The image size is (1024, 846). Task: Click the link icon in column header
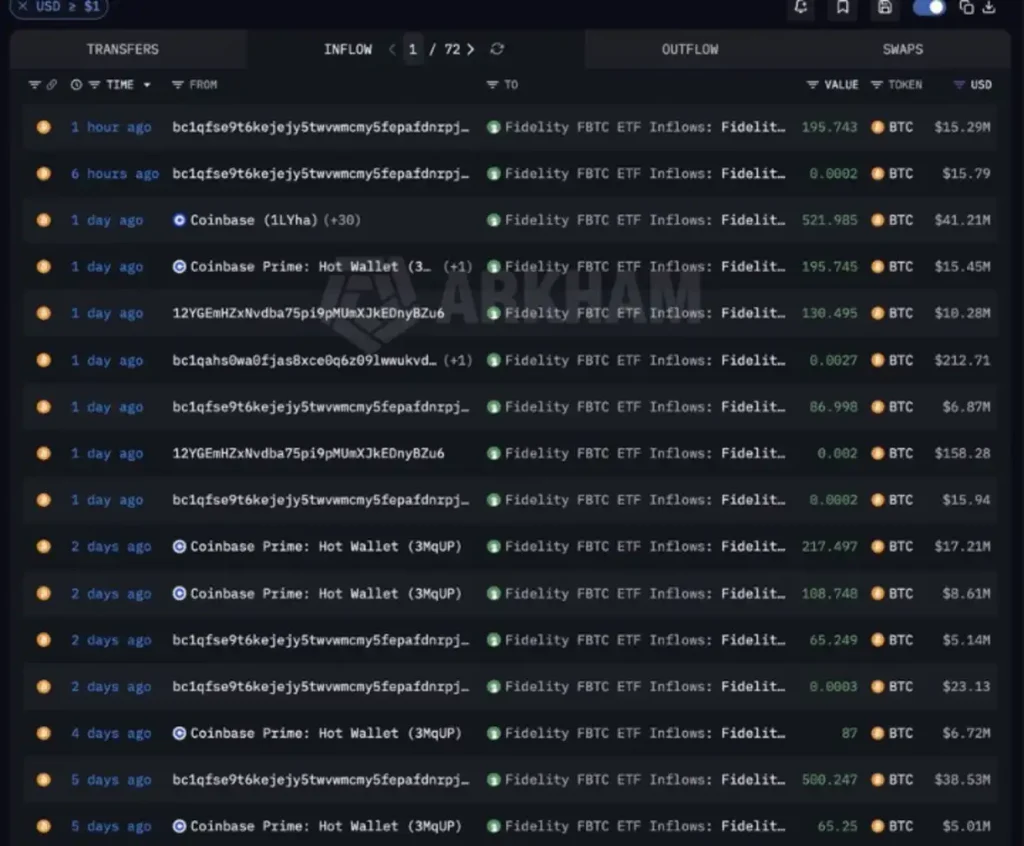click(52, 85)
